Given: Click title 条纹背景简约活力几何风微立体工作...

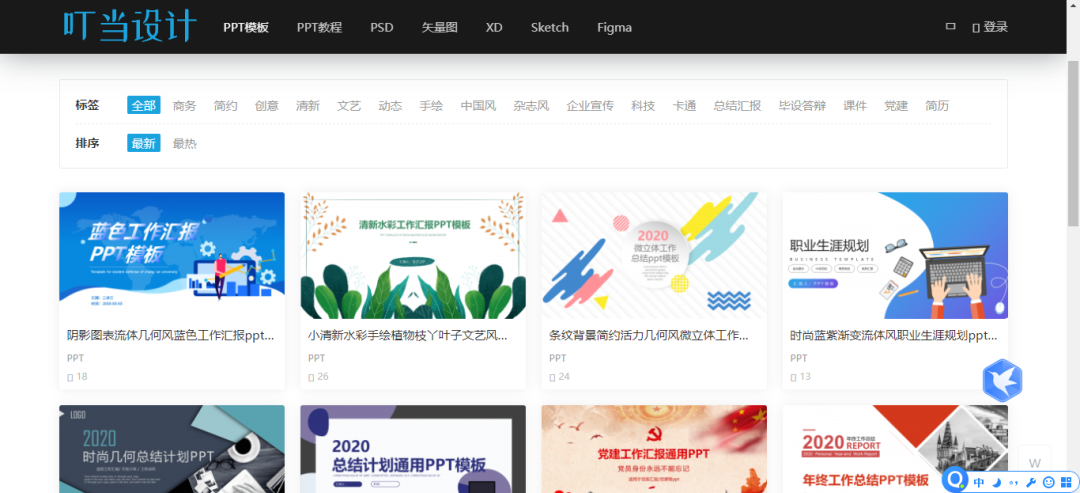Looking at the screenshot, I should [649, 336].
